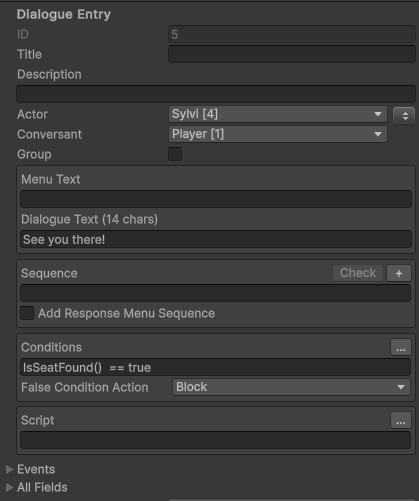Expand the Events foldout
The width and height of the screenshot is (419, 501).
10,469
